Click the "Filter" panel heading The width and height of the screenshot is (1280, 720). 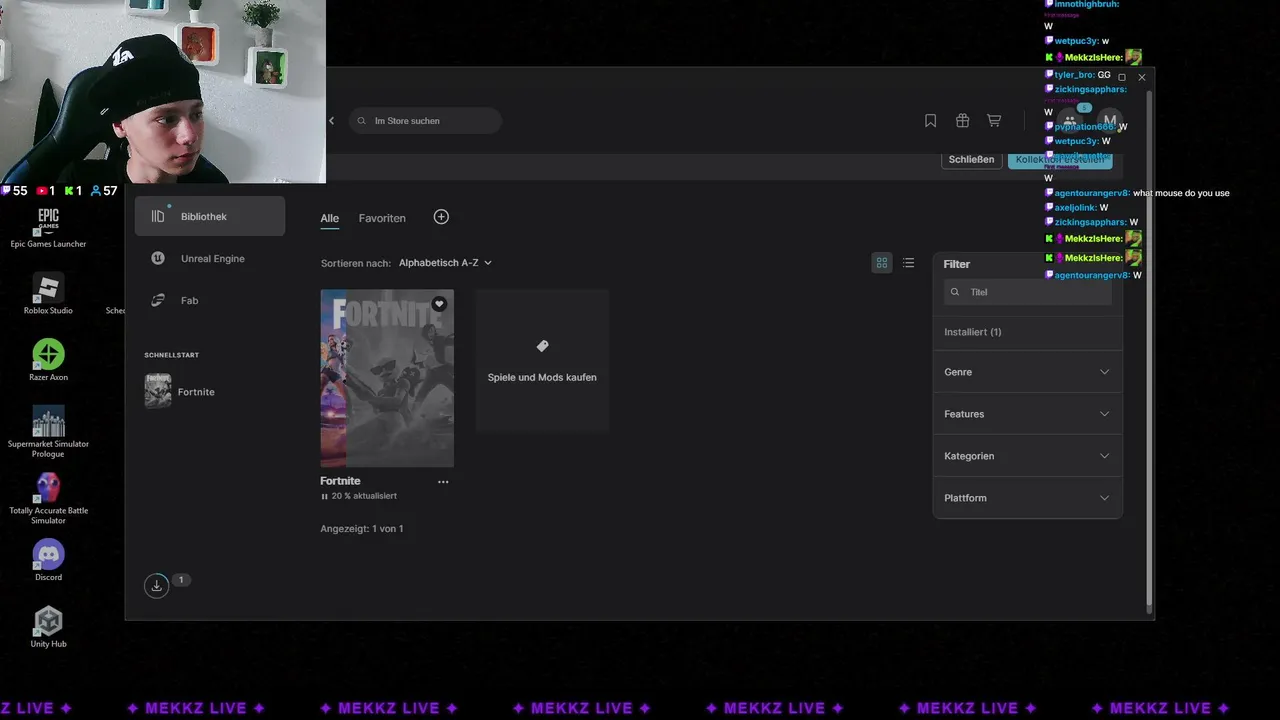[x=957, y=264]
